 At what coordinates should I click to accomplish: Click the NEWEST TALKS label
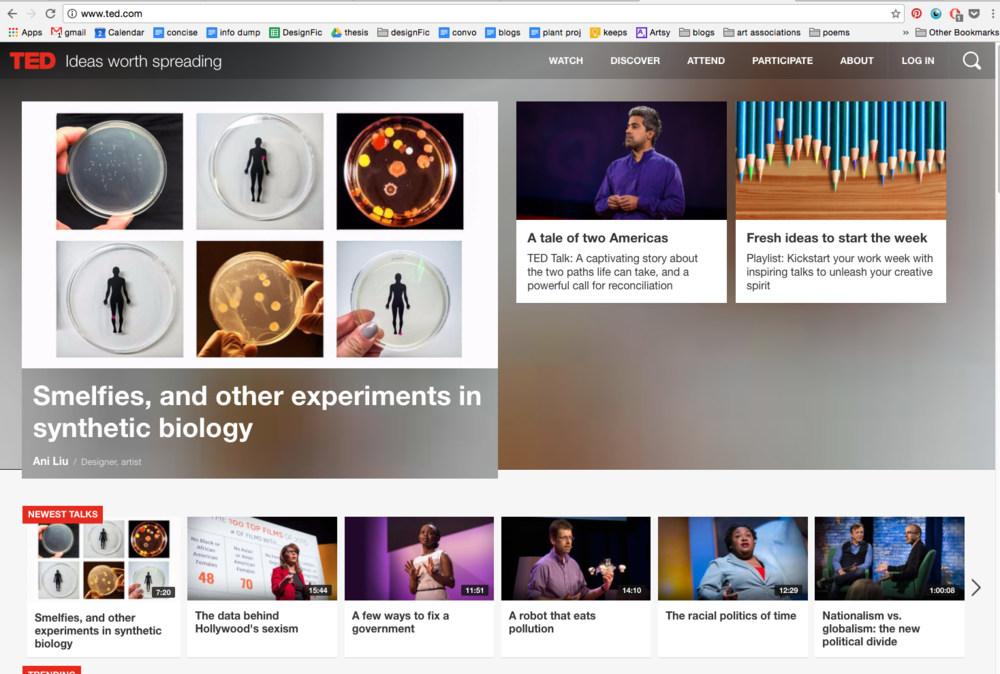(x=62, y=514)
